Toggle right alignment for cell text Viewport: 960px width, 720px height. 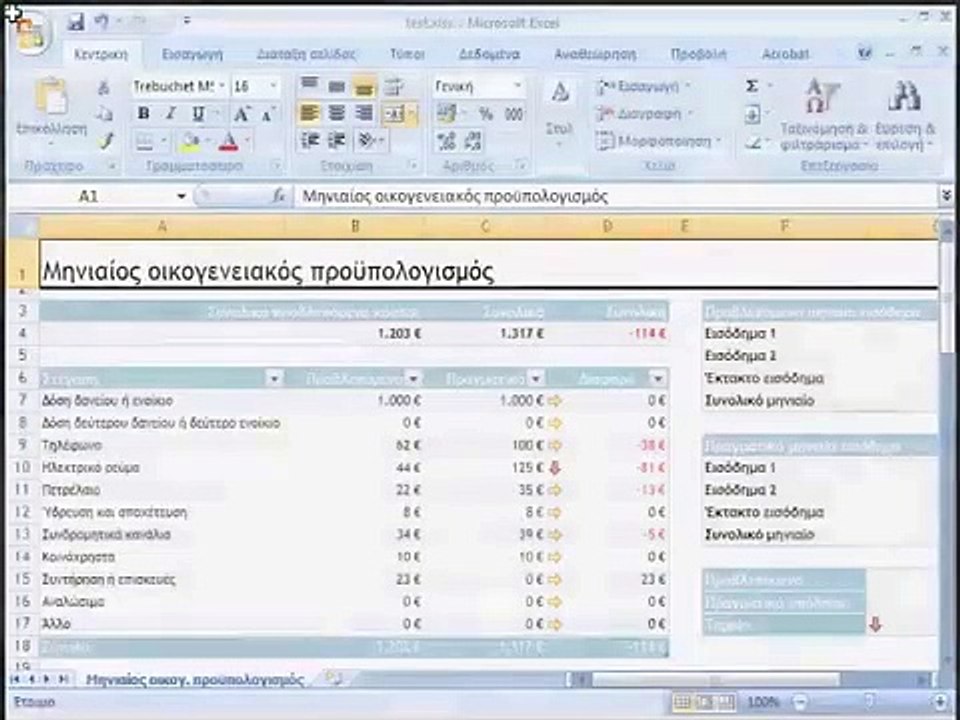pyautogui.click(x=364, y=113)
